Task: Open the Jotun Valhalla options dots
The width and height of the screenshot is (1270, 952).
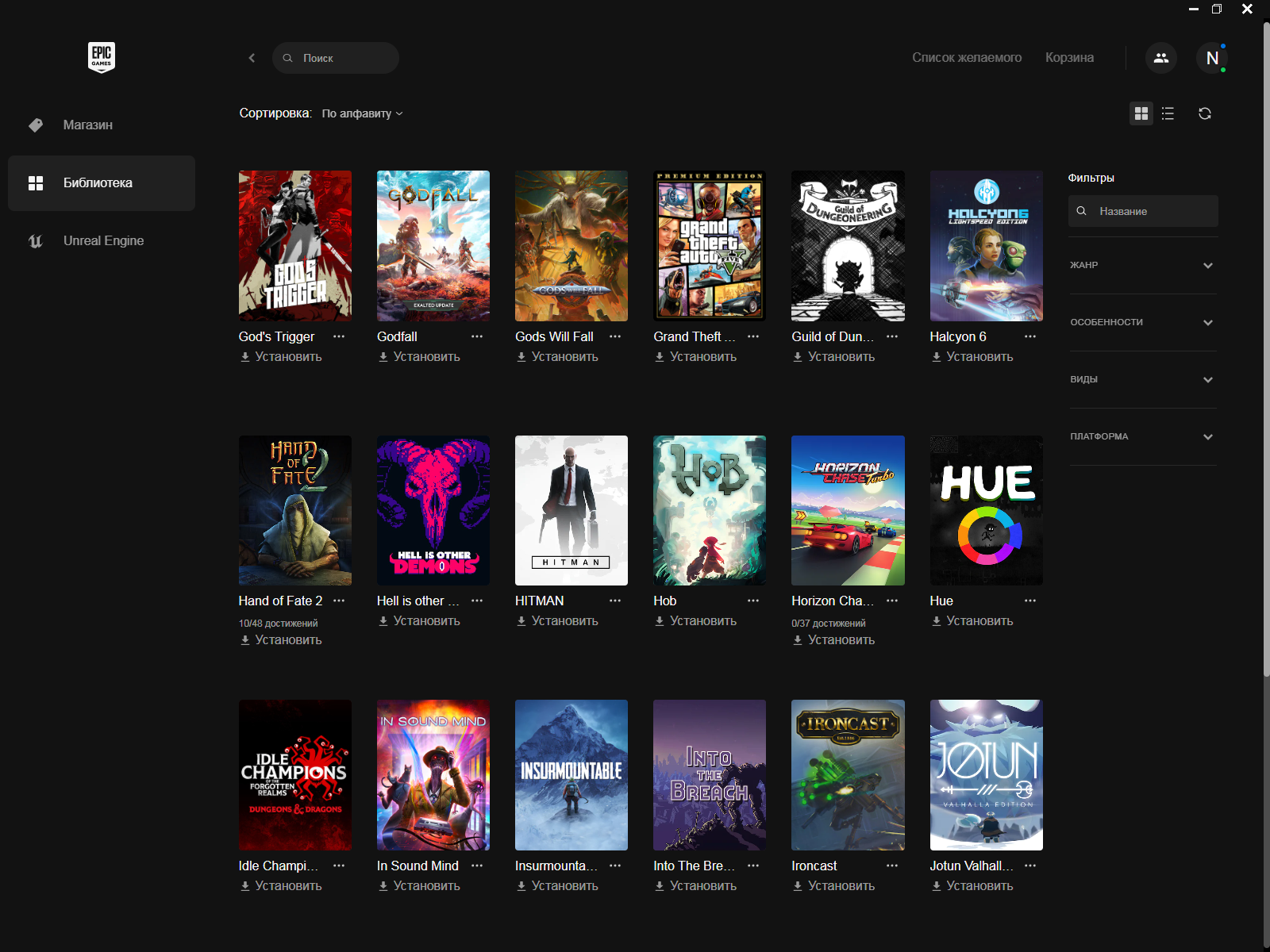Action: (1030, 866)
